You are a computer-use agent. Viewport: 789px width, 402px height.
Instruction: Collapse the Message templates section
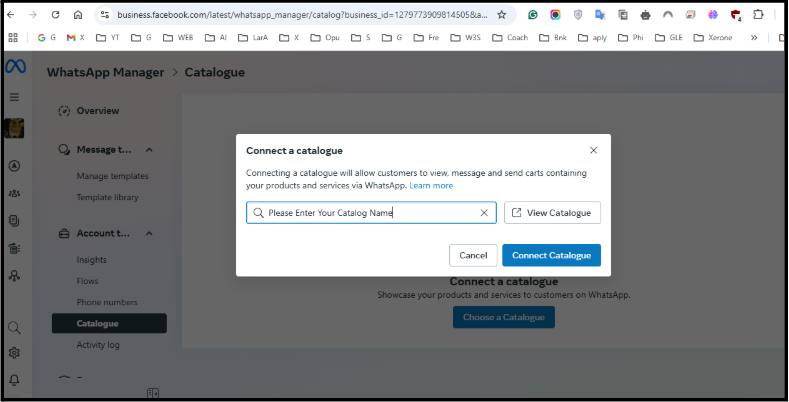click(x=149, y=150)
